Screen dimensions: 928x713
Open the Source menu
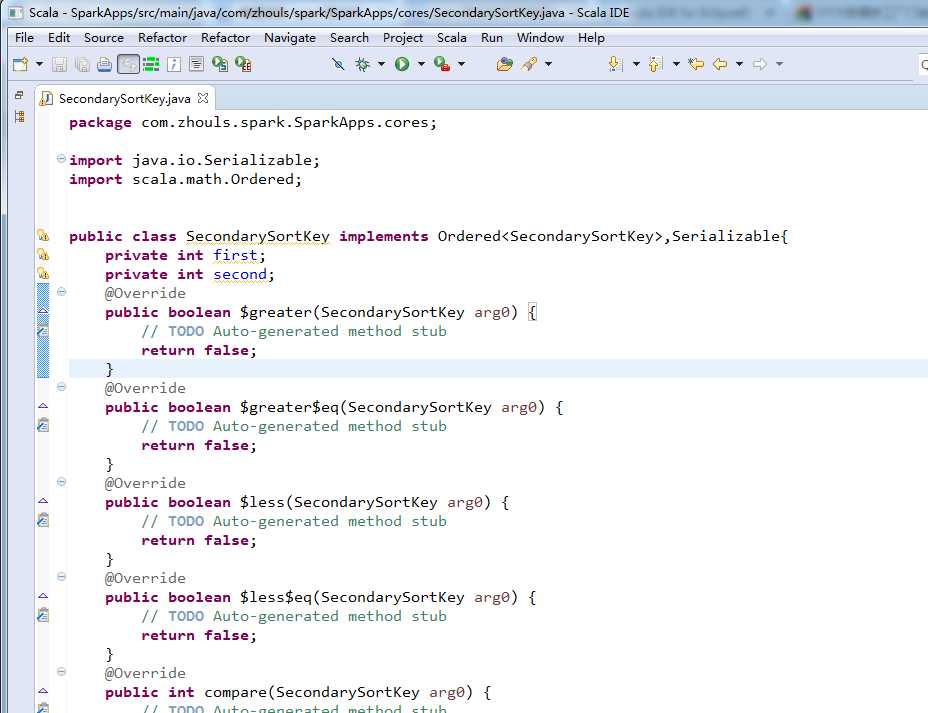[104, 37]
